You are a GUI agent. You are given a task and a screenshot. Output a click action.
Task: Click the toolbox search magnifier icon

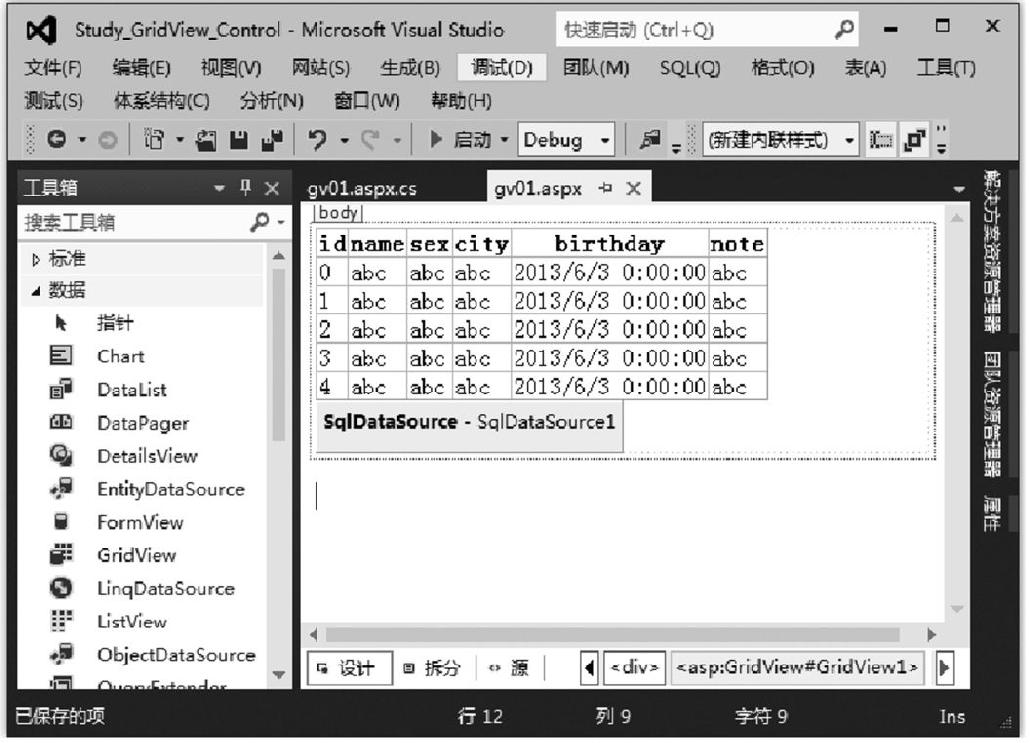point(259,223)
